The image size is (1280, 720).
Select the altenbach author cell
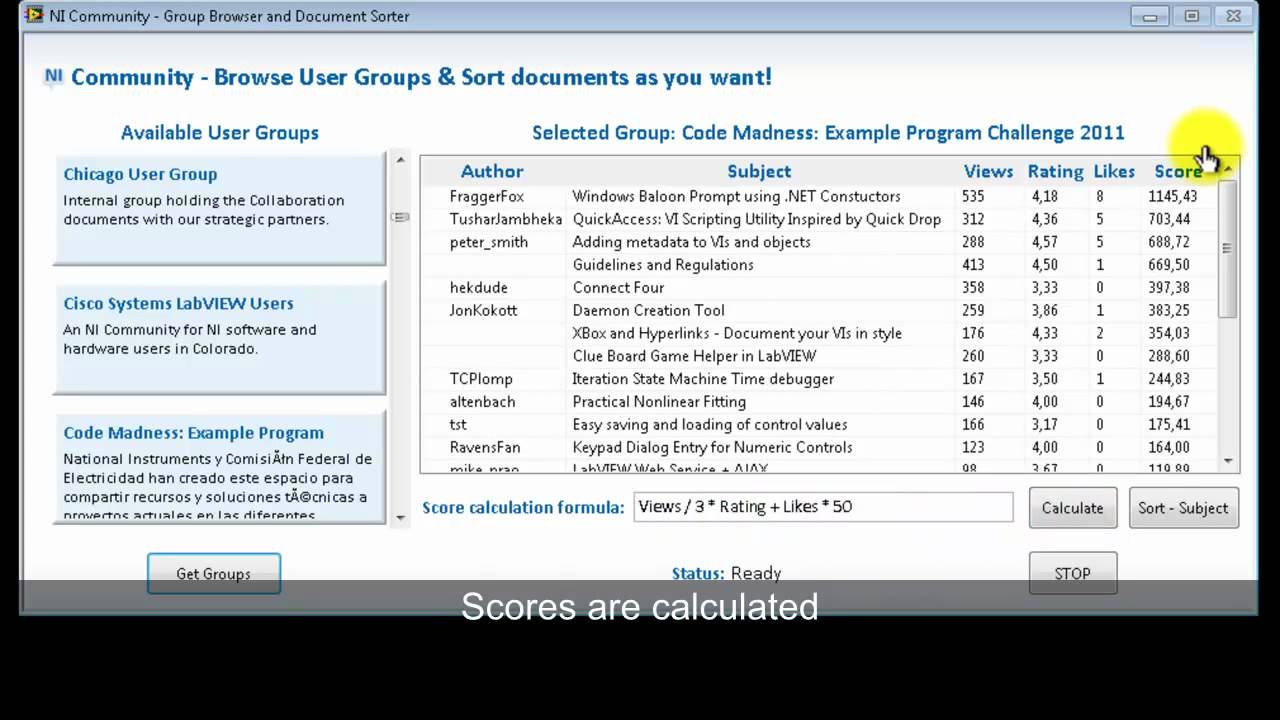(x=482, y=402)
